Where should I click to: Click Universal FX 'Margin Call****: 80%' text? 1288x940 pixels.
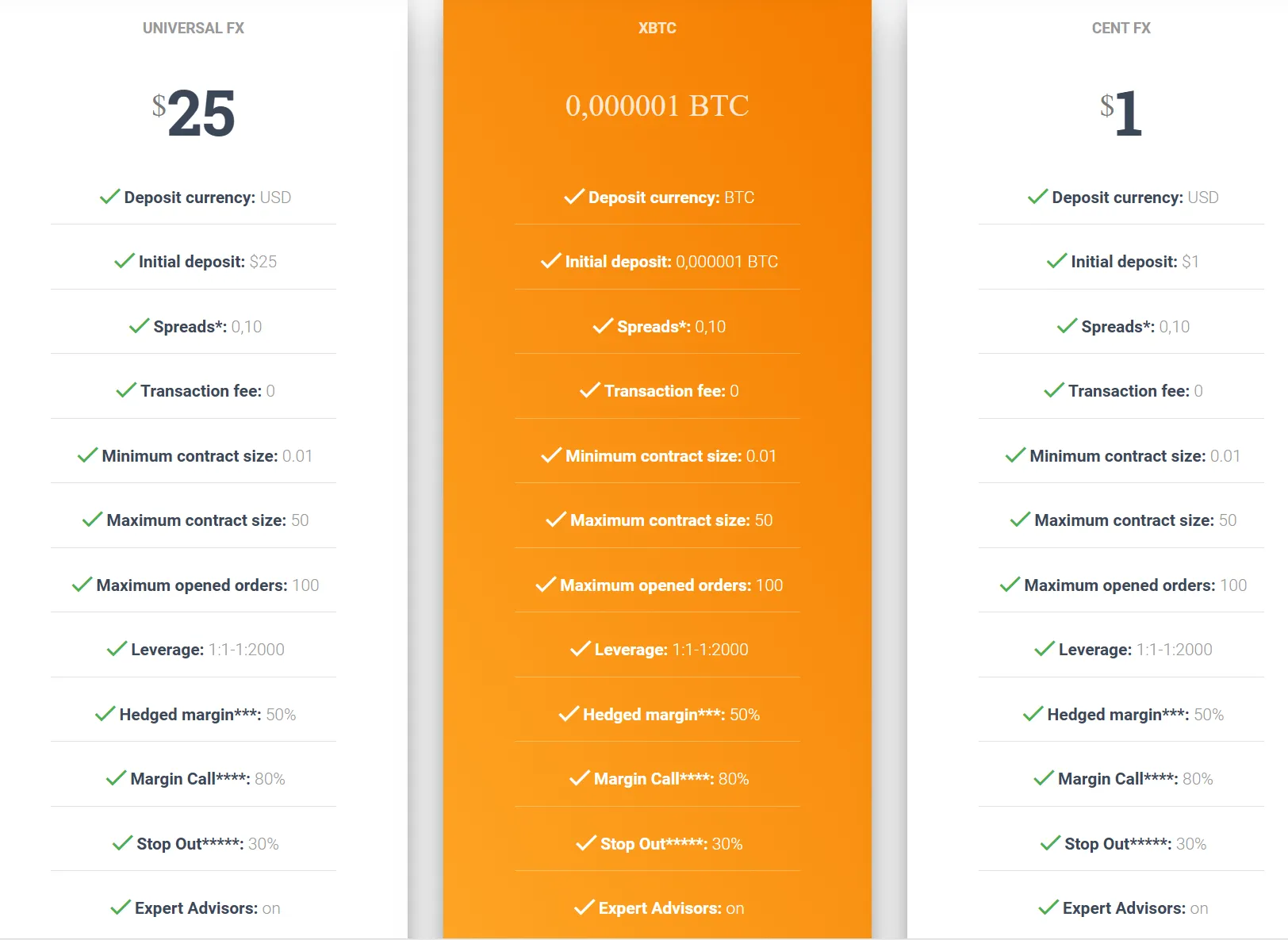(208, 779)
